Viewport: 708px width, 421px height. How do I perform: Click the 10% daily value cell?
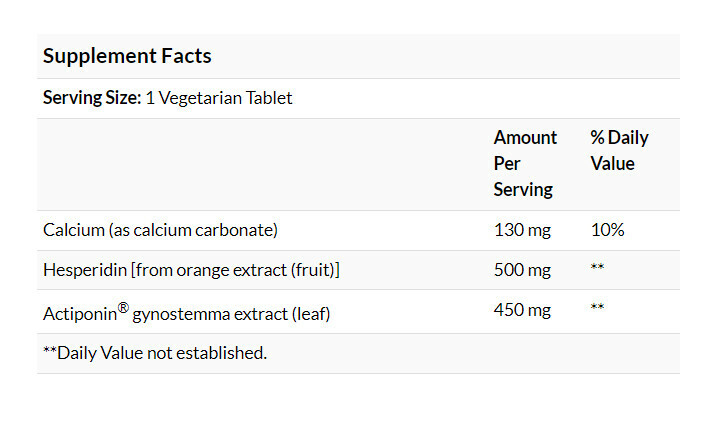pos(607,230)
